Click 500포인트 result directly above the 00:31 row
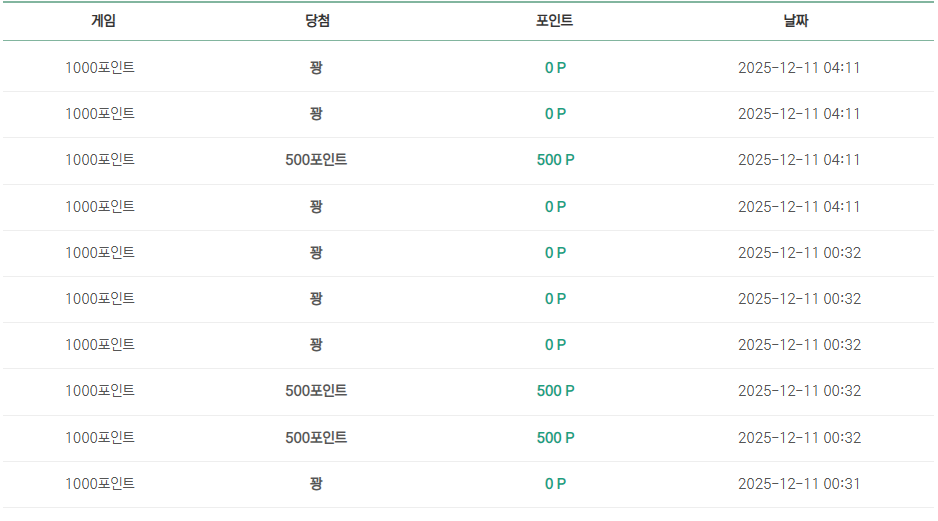Viewport: 938px width, 521px height. click(316, 438)
